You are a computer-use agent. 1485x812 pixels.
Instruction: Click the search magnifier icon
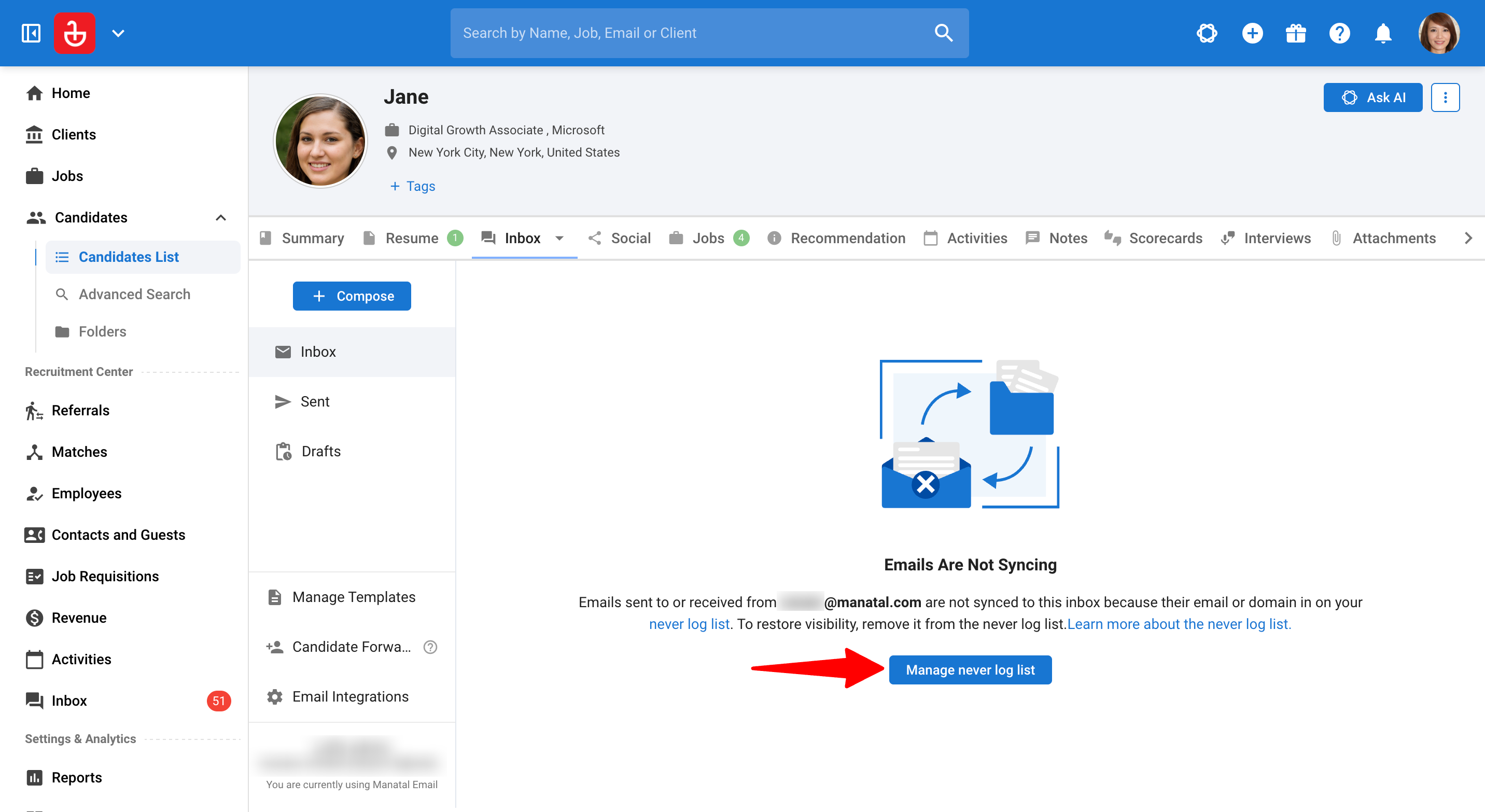pos(943,33)
